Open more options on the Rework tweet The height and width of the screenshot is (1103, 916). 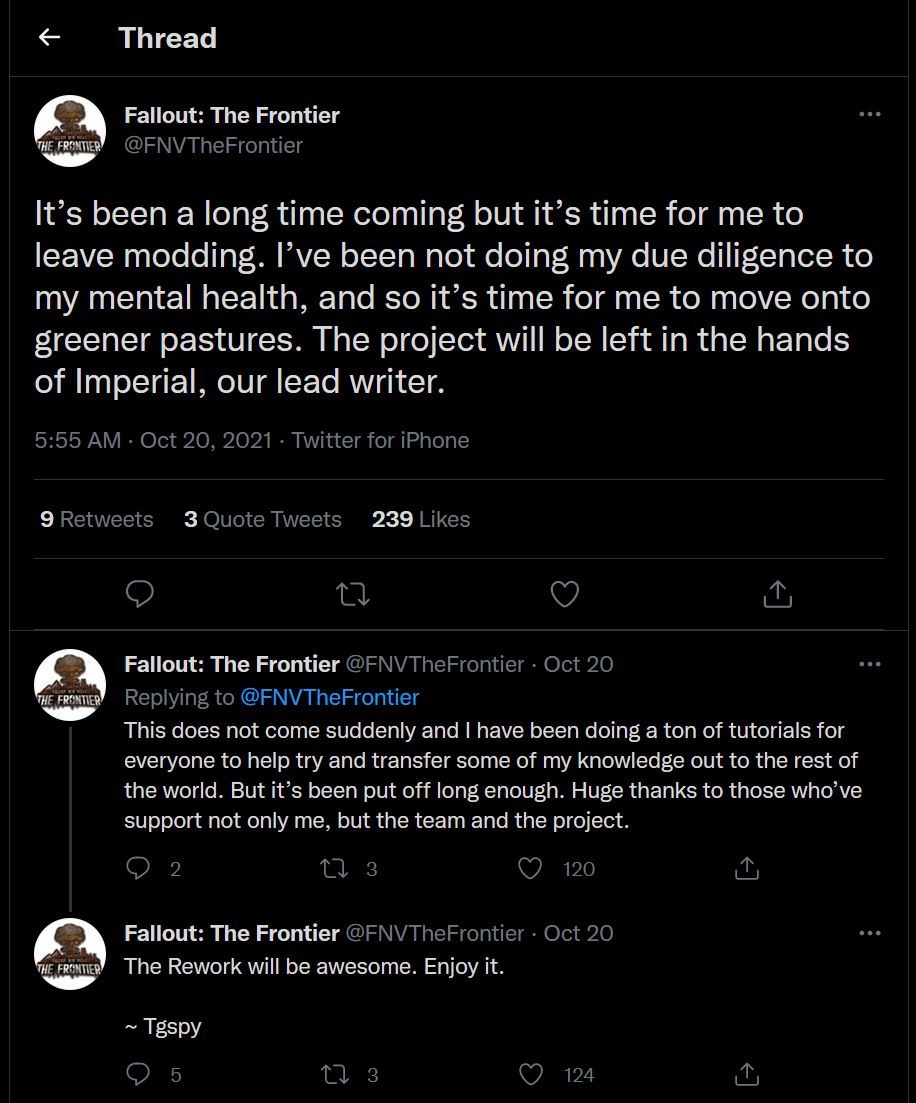[x=870, y=933]
